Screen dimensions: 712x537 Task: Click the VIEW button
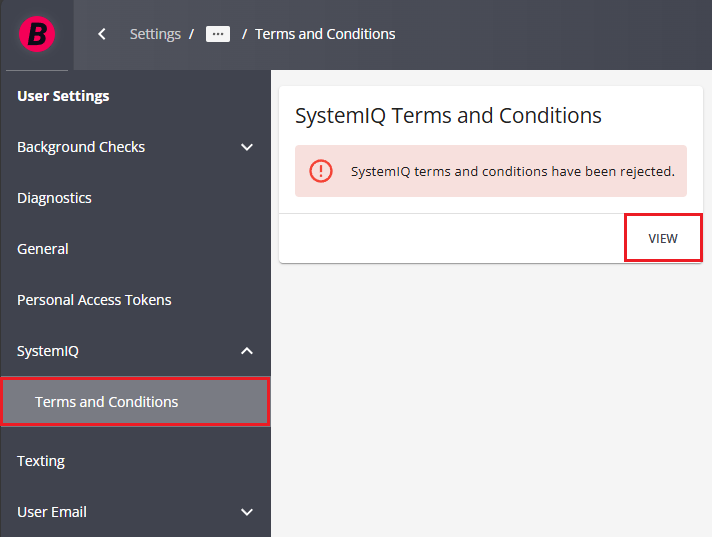(x=663, y=239)
